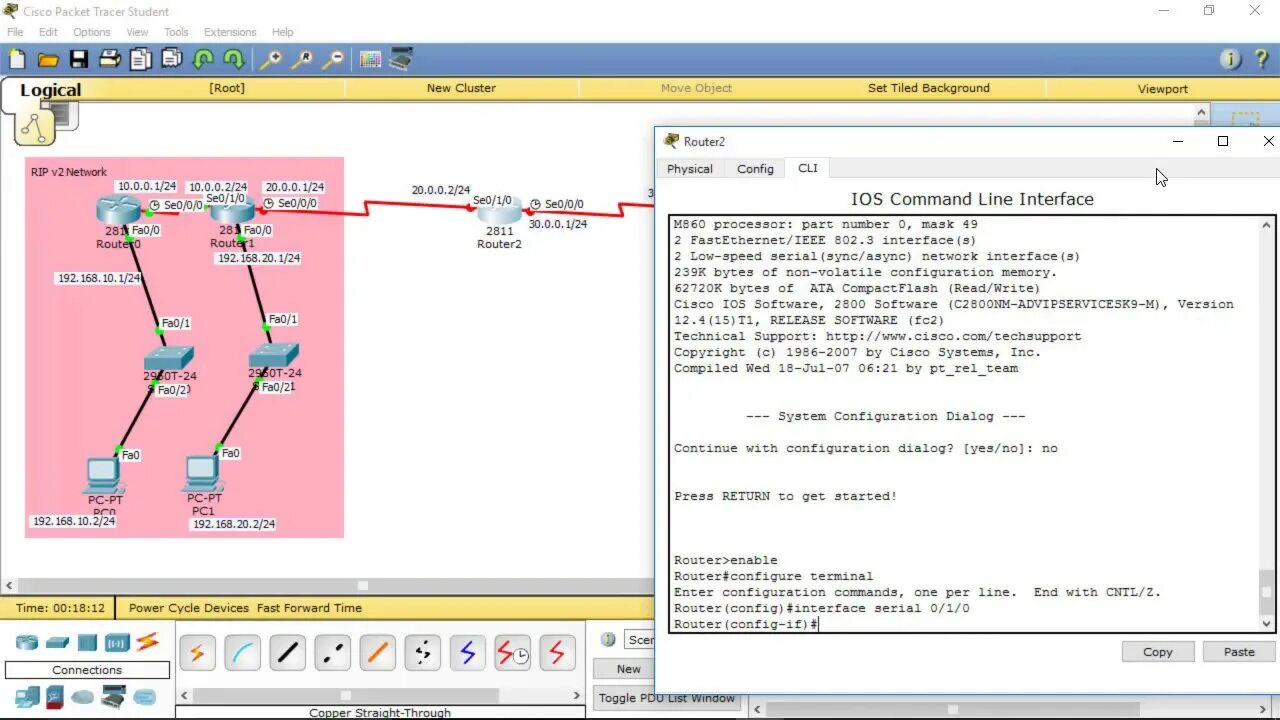Choose the orange Fiber cable
This screenshot has width=1280, height=720.
tap(377, 654)
